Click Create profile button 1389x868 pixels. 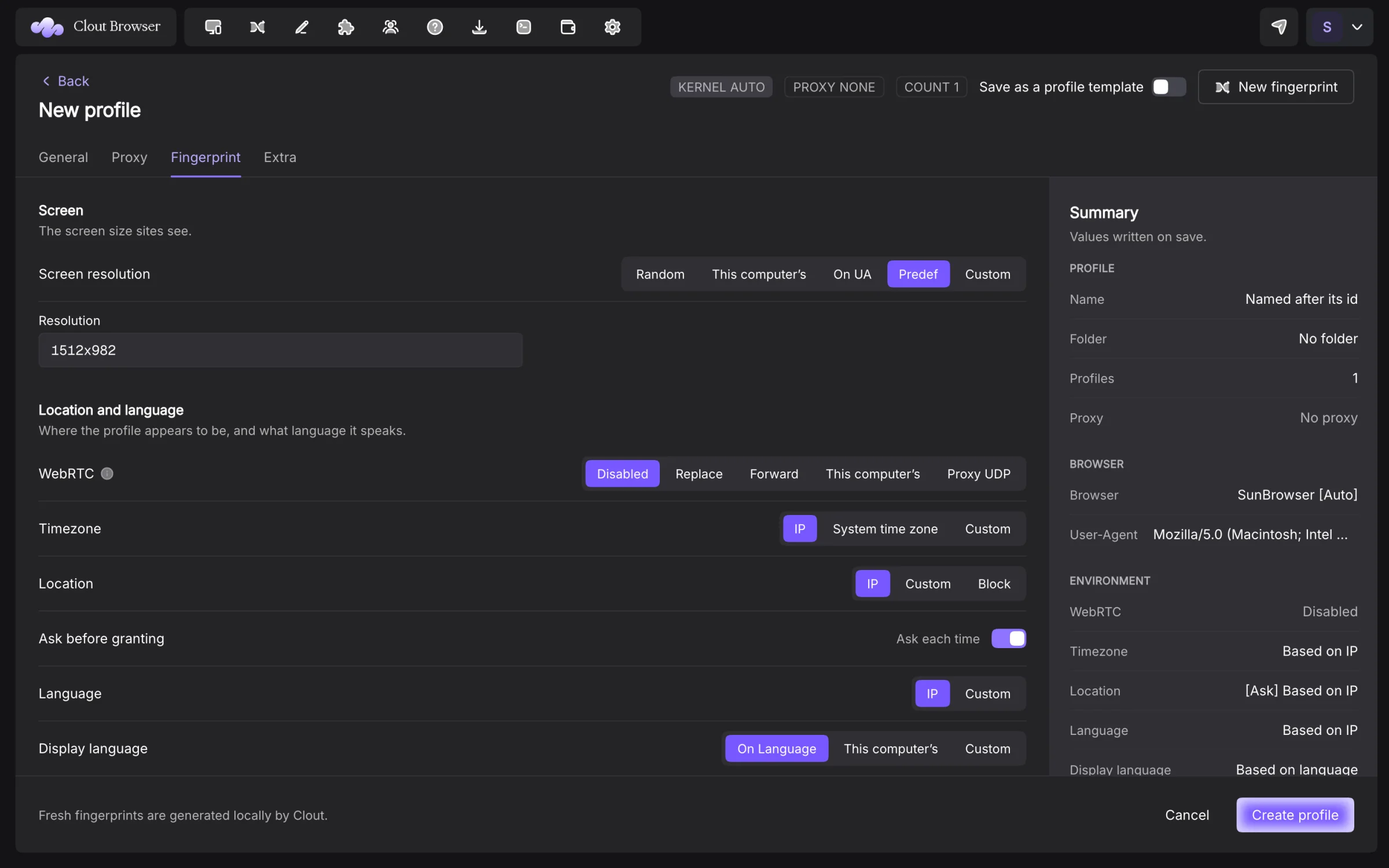[1295, 815]
